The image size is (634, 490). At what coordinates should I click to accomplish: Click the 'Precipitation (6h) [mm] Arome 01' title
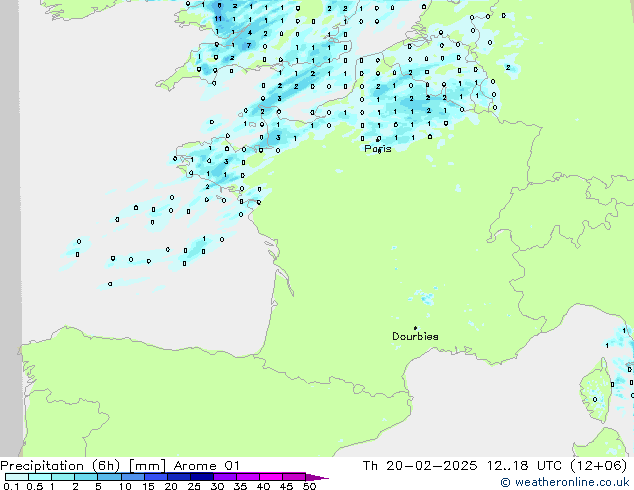click(x=120, y=466)
